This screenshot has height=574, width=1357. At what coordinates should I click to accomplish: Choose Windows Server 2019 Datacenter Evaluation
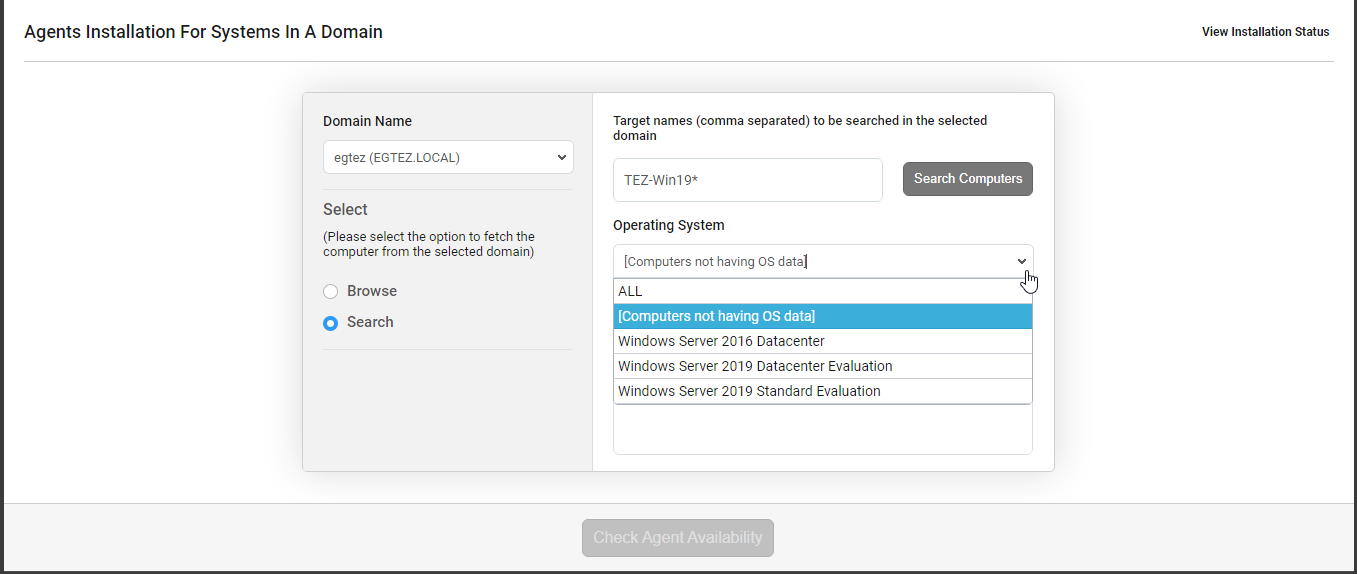823,366
